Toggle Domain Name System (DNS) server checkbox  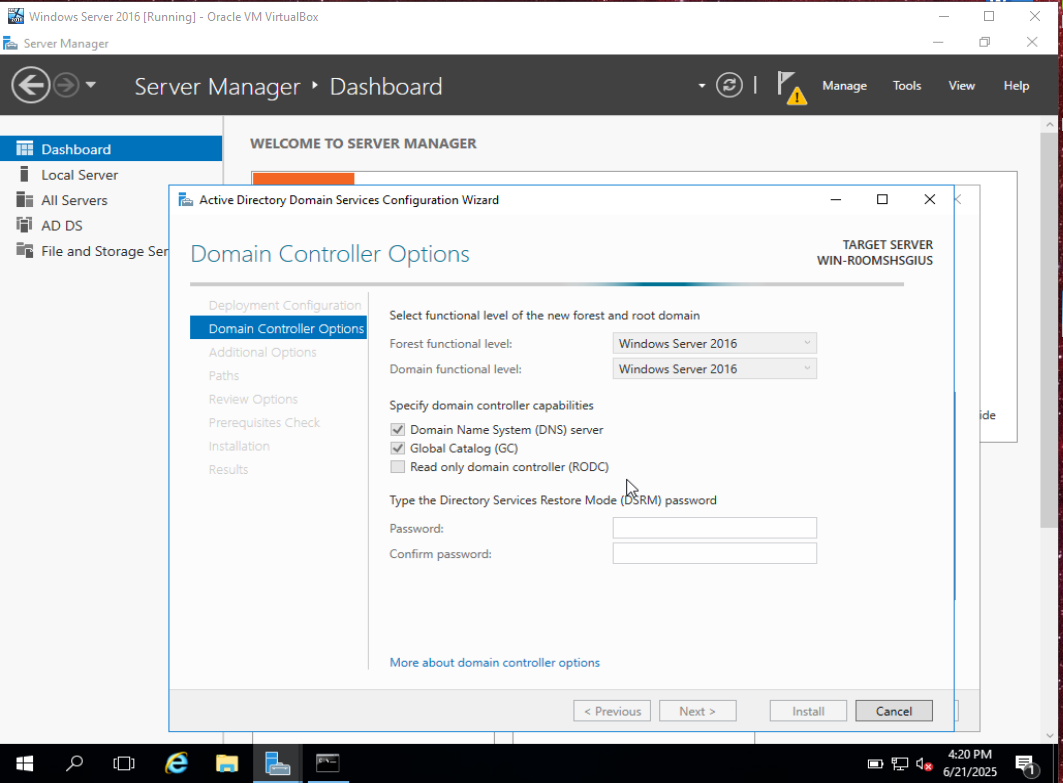397,430
